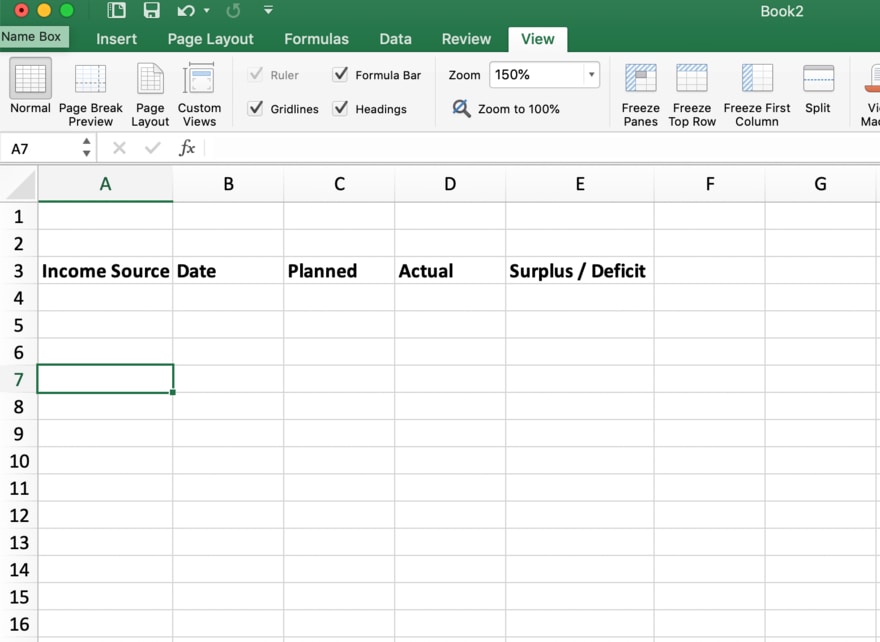Select row 10 header
The height and width of the screenshot is (642, 880).
point(19,461)
